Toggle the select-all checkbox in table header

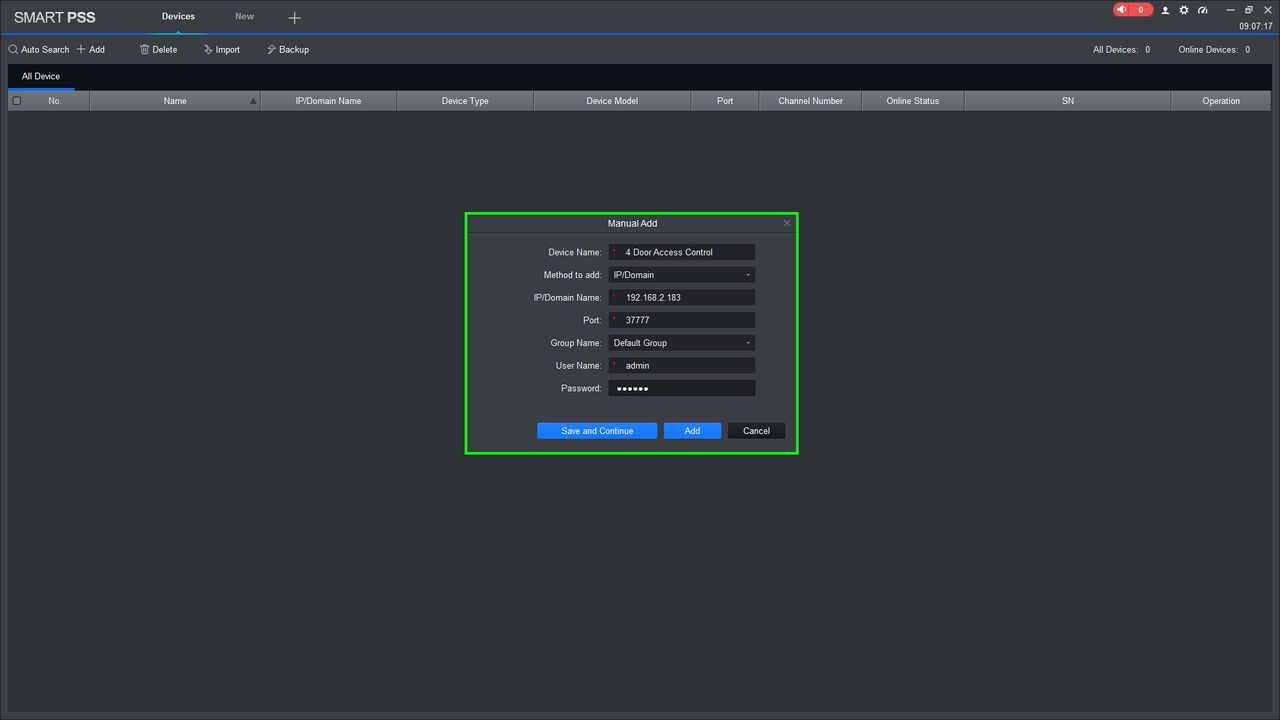16,101
